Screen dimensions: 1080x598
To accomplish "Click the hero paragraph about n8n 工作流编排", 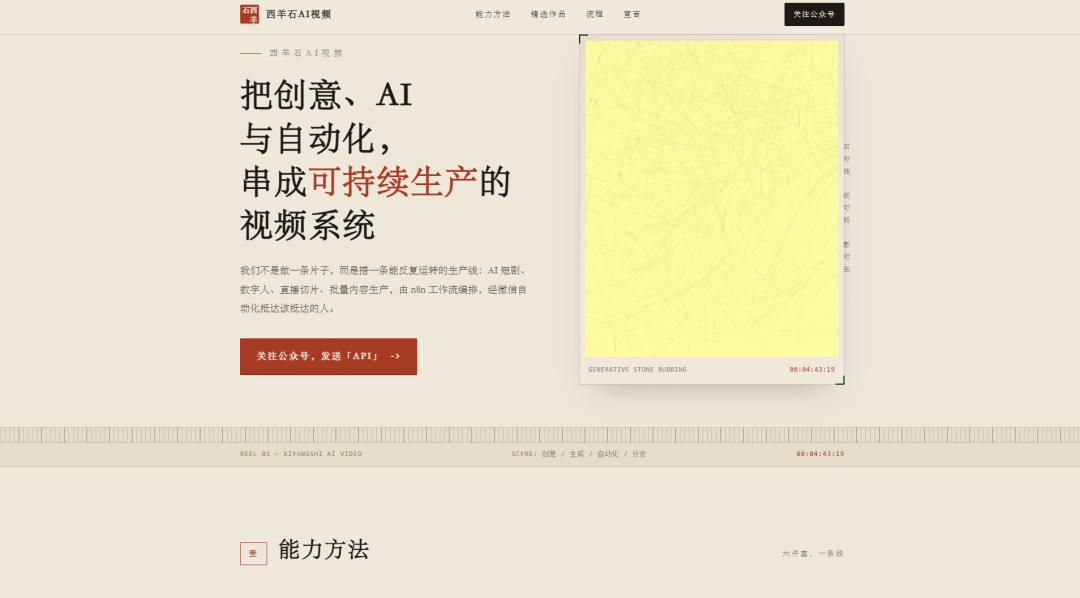I will point(384,289).
